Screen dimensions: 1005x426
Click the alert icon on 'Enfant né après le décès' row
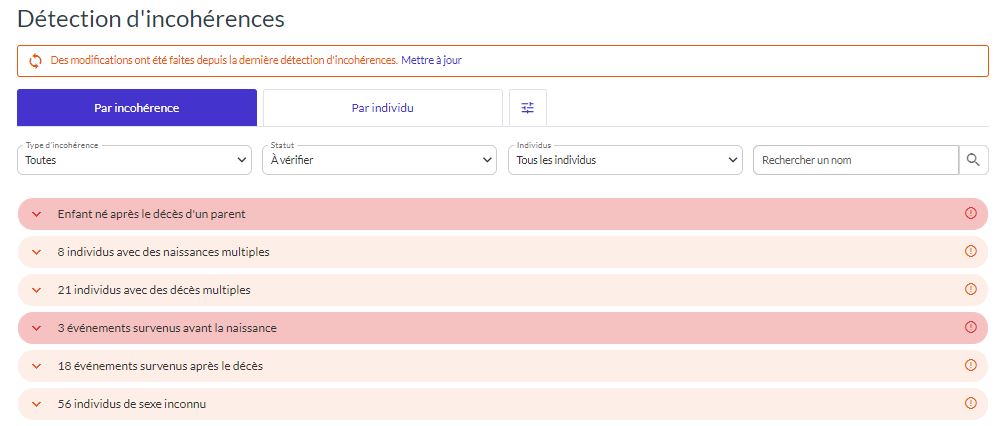970,213
